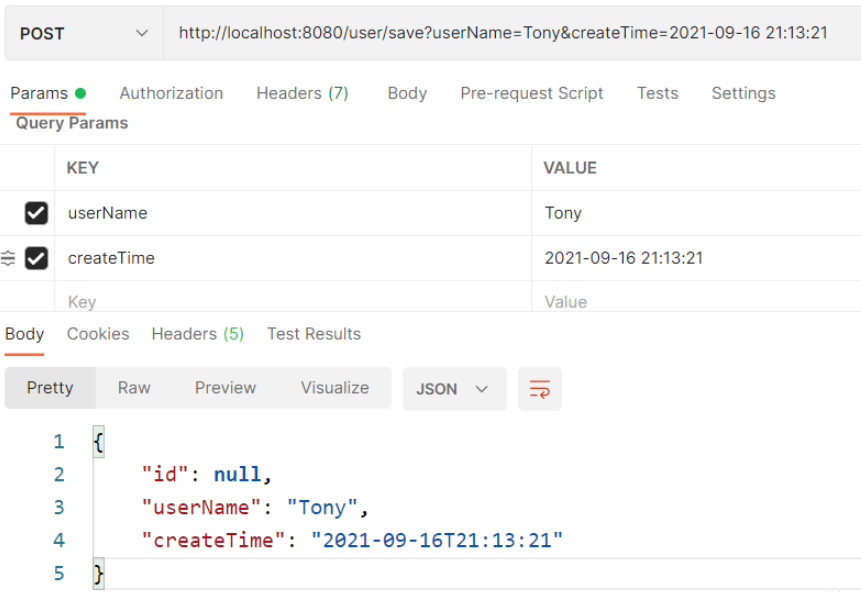The image size is (861, 592).
Task: Open the request Settings tab
Action: (742, 93)
